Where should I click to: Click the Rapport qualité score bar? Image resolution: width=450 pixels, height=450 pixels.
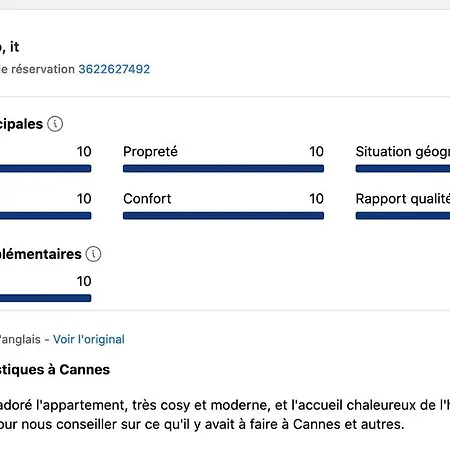pyautogui.click(x=403, y=216)
